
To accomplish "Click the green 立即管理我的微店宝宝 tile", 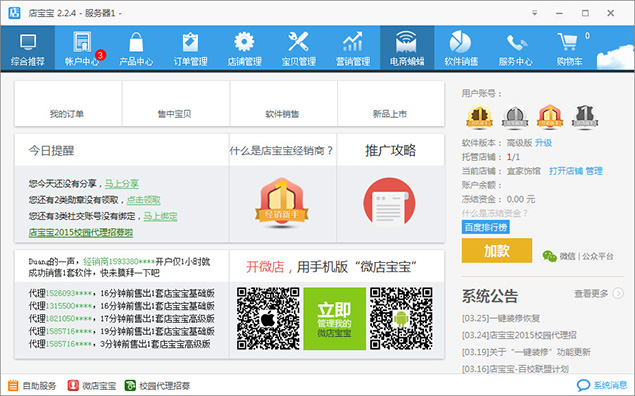I will 334,319.
